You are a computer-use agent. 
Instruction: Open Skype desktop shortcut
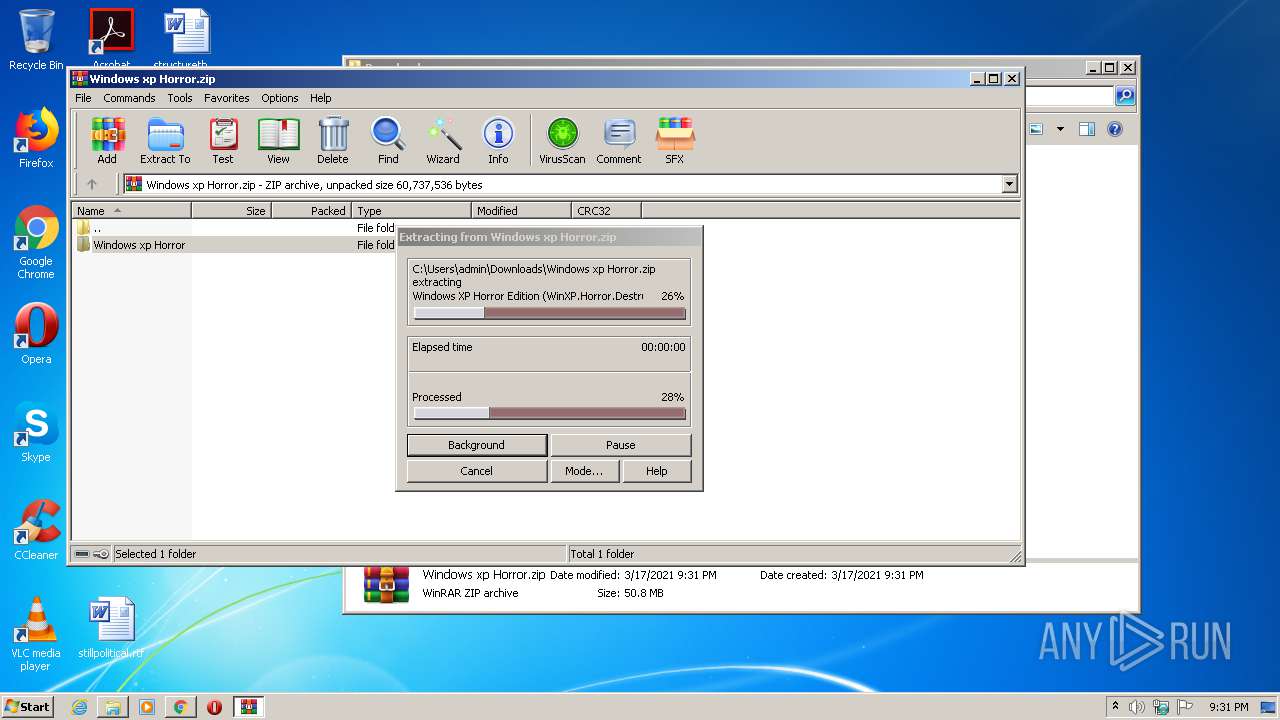(x=36, y=432)
